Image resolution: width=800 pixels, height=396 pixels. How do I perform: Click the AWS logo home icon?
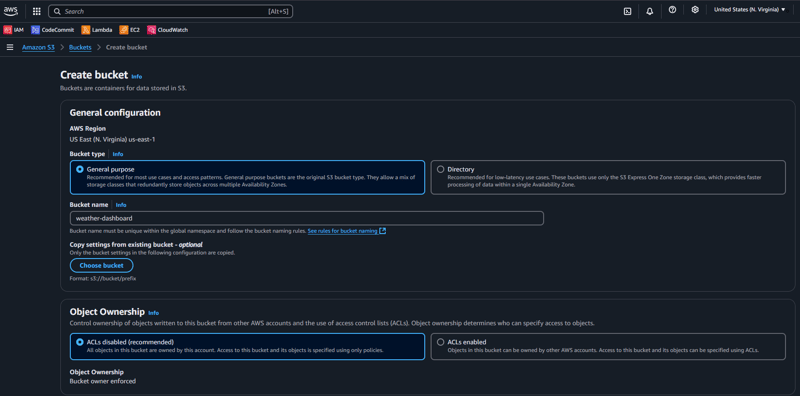point(11,11)
